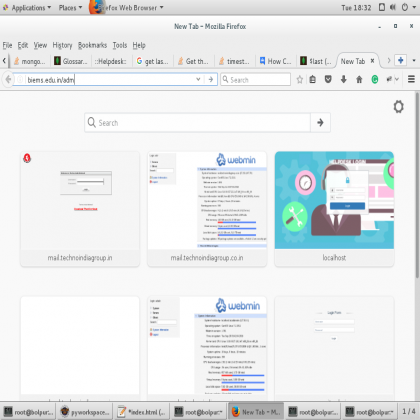Screen dimensions: 420x420
Task: Open the downloads arrow icon
Action: pos(344,79)
